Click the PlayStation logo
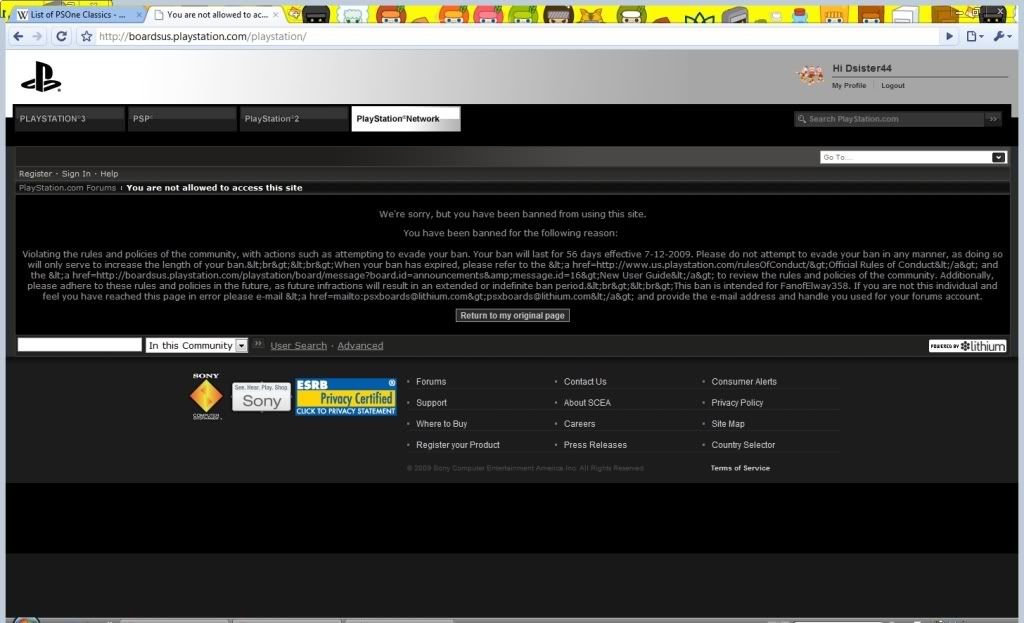 tap(41, 76)
